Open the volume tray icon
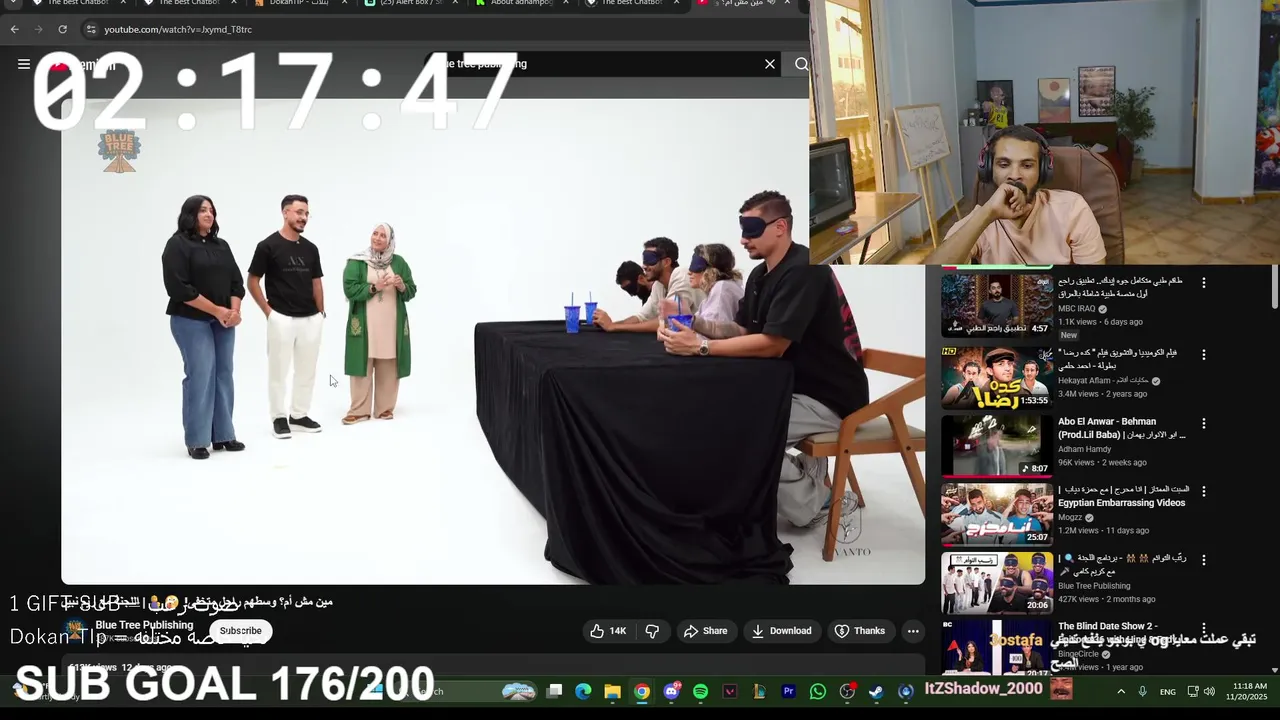Image resolution: width=1280 pixels, height=720 pixels. (x=1209, y=691)
